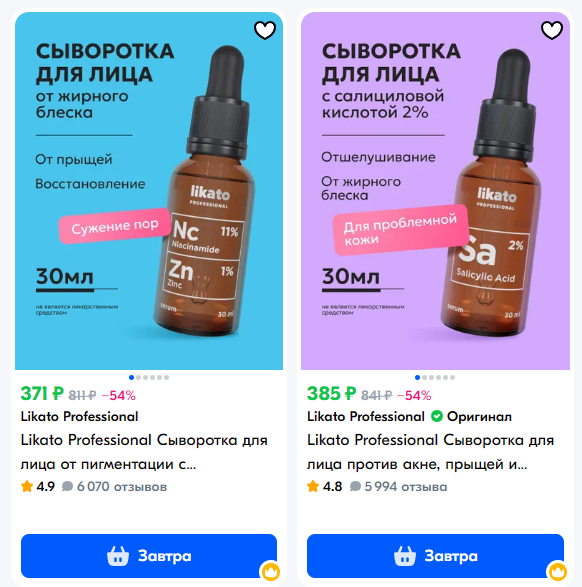Open the Likato Professional brand link on the right card

coord(366,416)
